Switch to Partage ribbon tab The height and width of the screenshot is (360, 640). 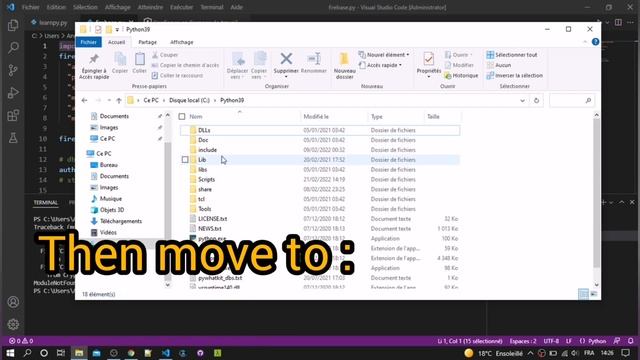(x=147, y=42)
